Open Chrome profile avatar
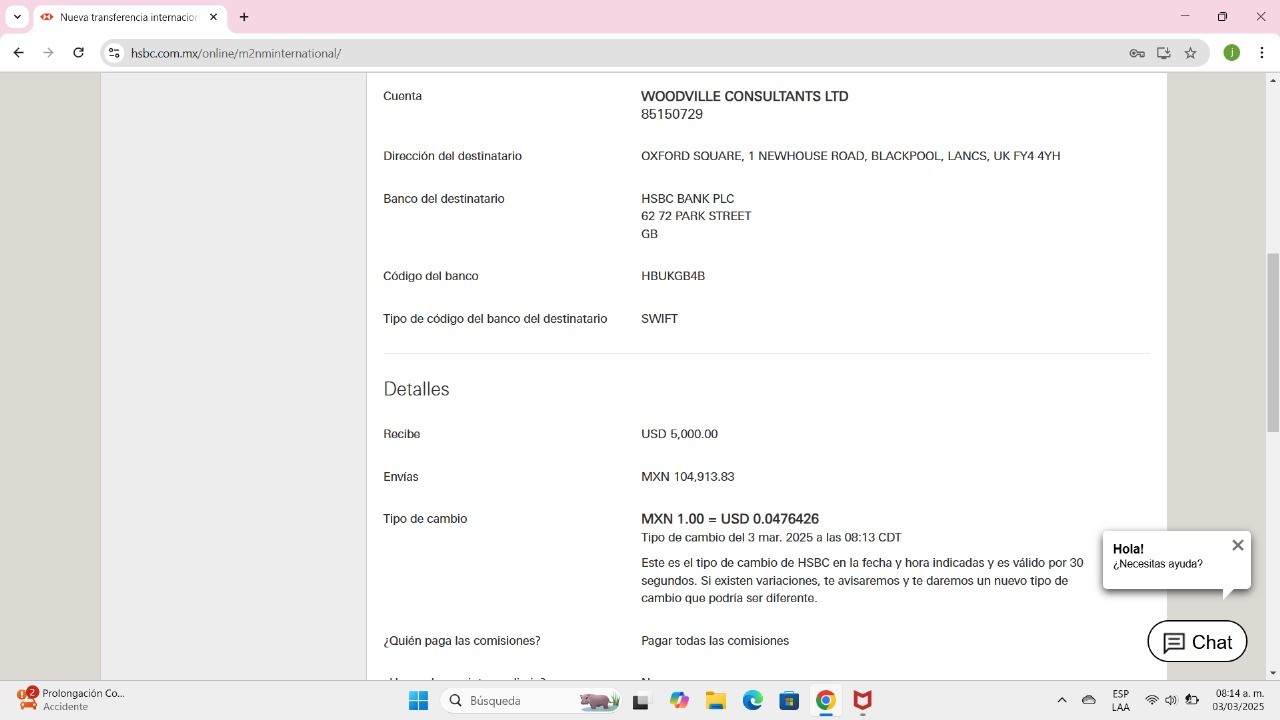Screen dimensions: 1280x720 click(x=1232, y=53)
